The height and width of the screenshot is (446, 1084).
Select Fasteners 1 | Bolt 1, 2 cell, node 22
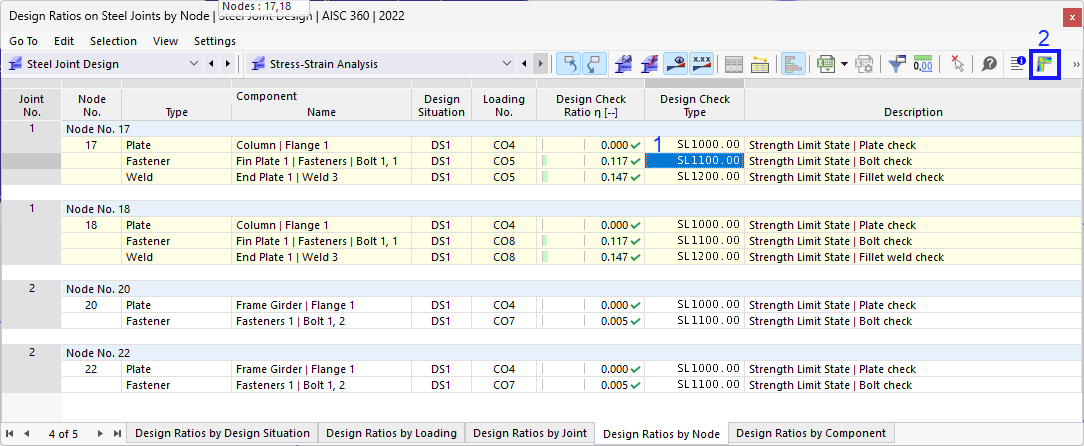click(321, 385)
